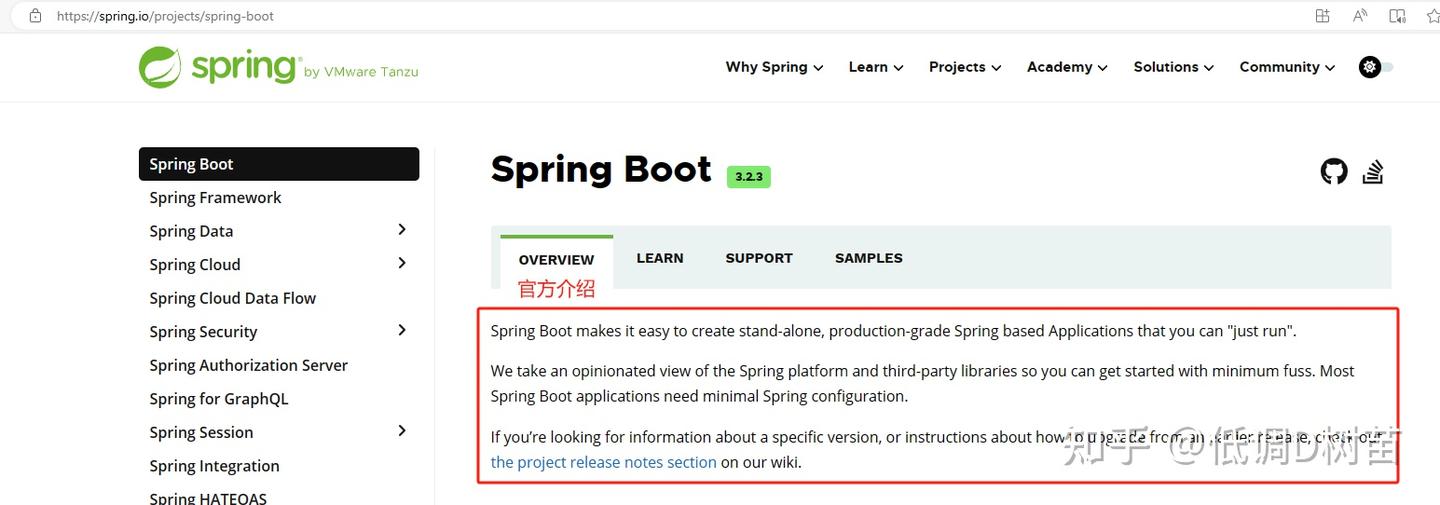Image resolution: width=1440 pixels, height=505 pixels.
Task: Switch to the SAMPLES tab
Action: (x=869, y=258)
